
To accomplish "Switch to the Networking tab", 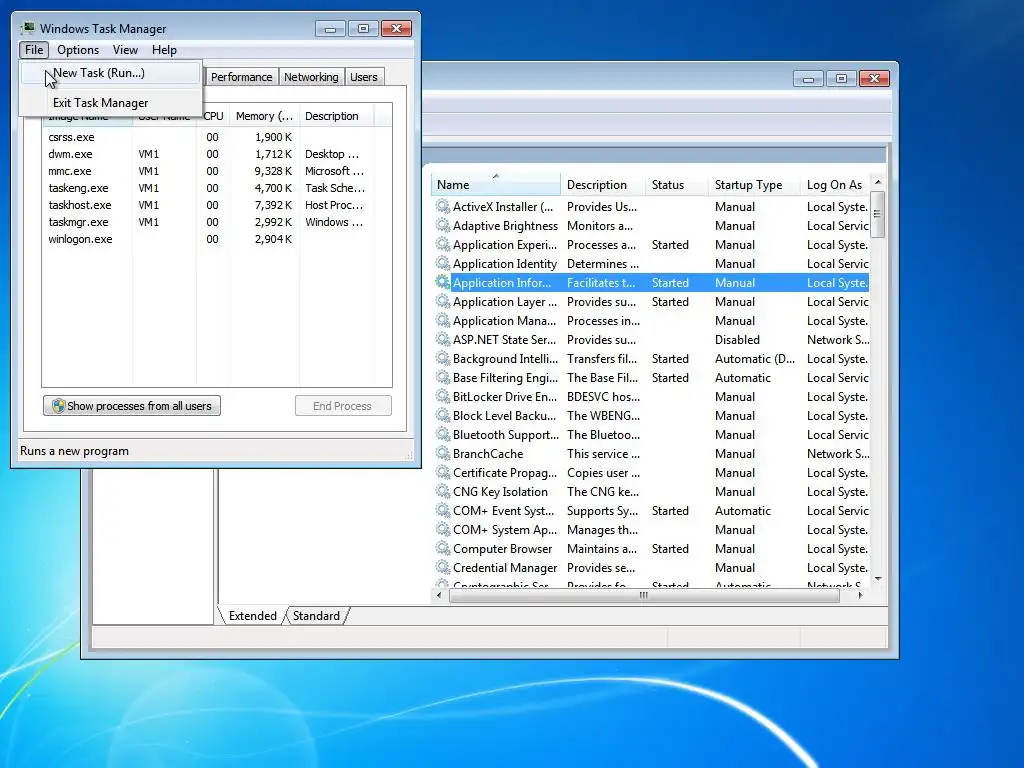I will (x=311, y=77).
